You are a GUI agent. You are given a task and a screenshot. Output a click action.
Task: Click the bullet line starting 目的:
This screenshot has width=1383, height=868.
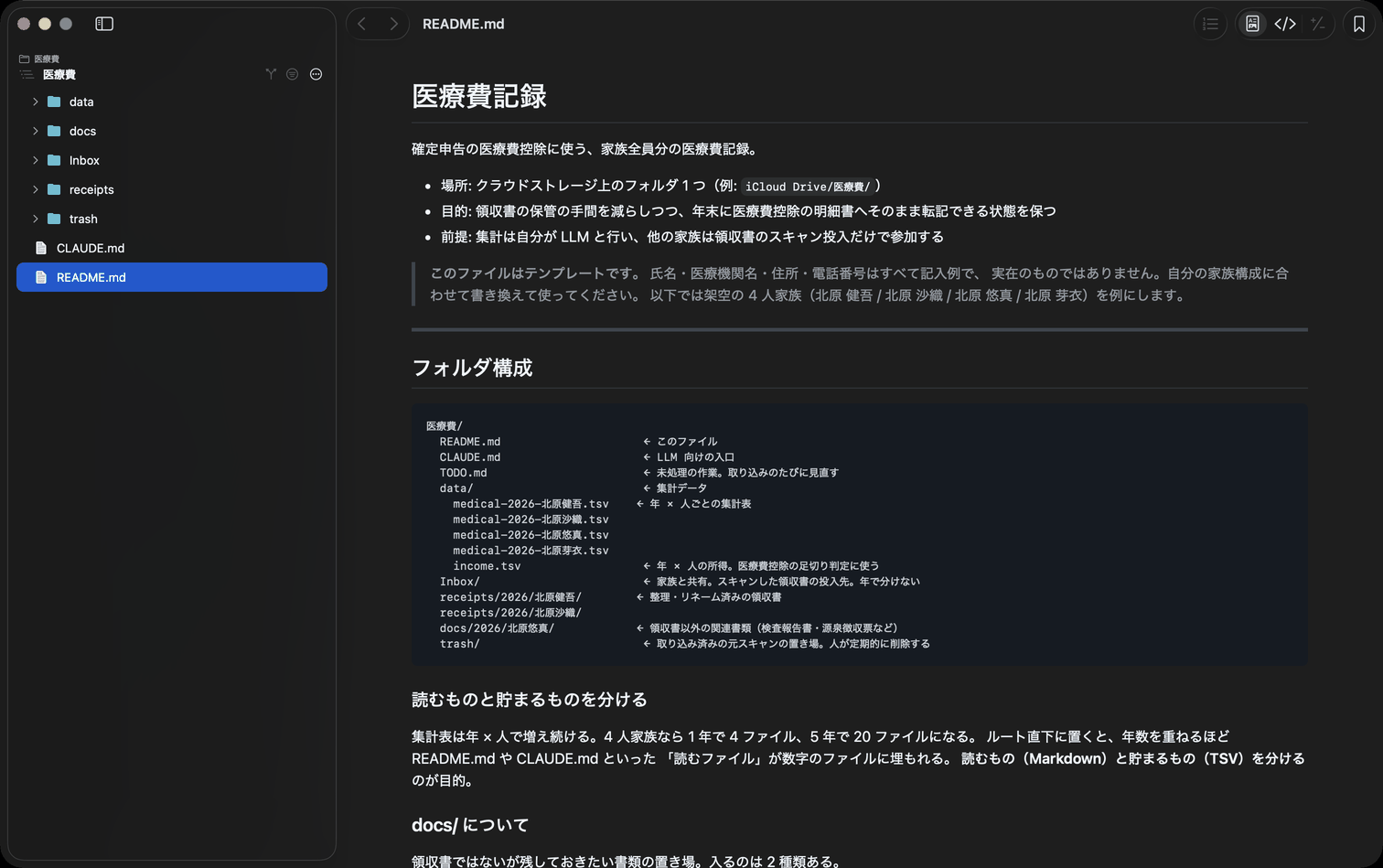pyautogui.click(x=748, y=211)
